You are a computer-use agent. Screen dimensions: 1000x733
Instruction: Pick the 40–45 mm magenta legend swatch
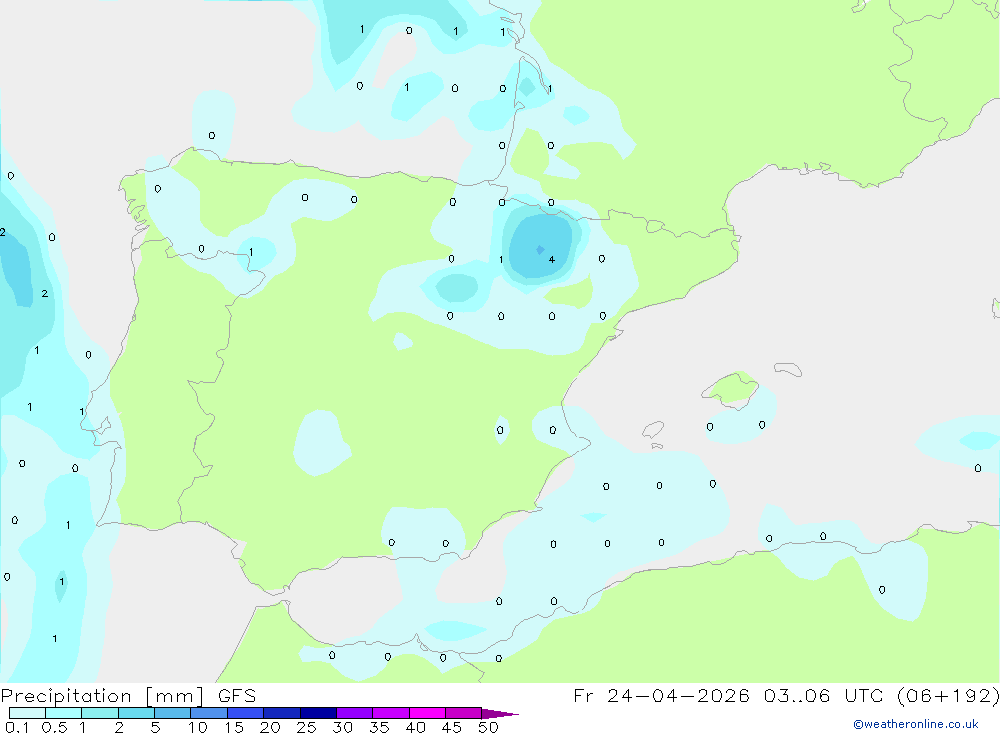pos(427,713)
